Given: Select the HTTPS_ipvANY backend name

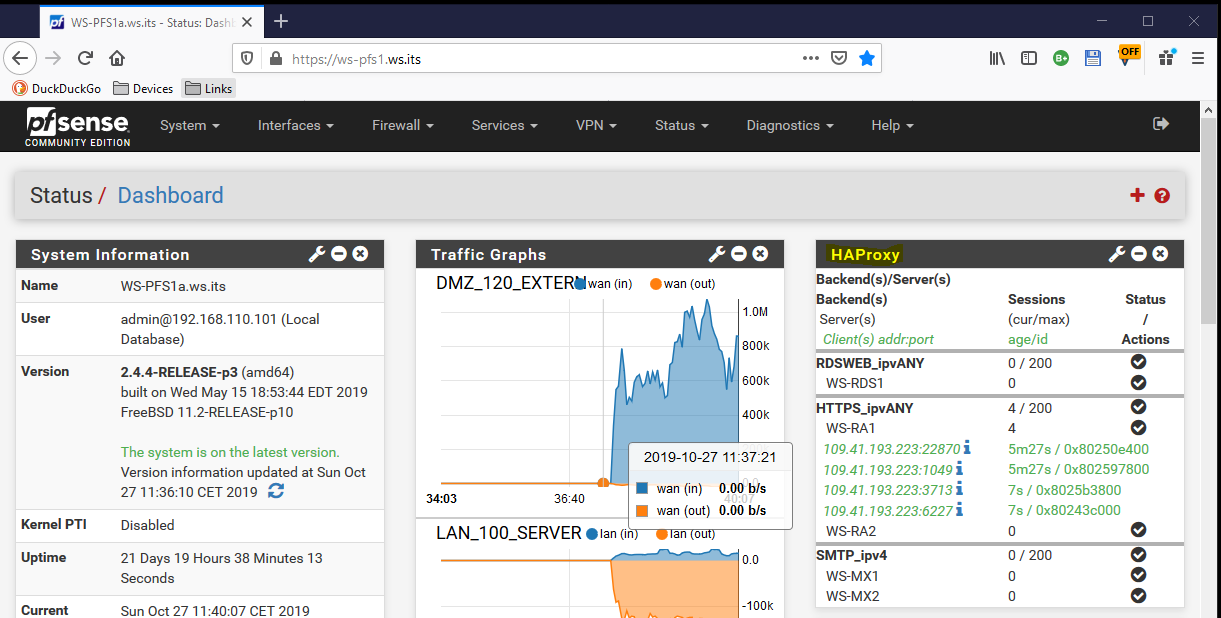Looking at the screenshot, I should [864, 408].
